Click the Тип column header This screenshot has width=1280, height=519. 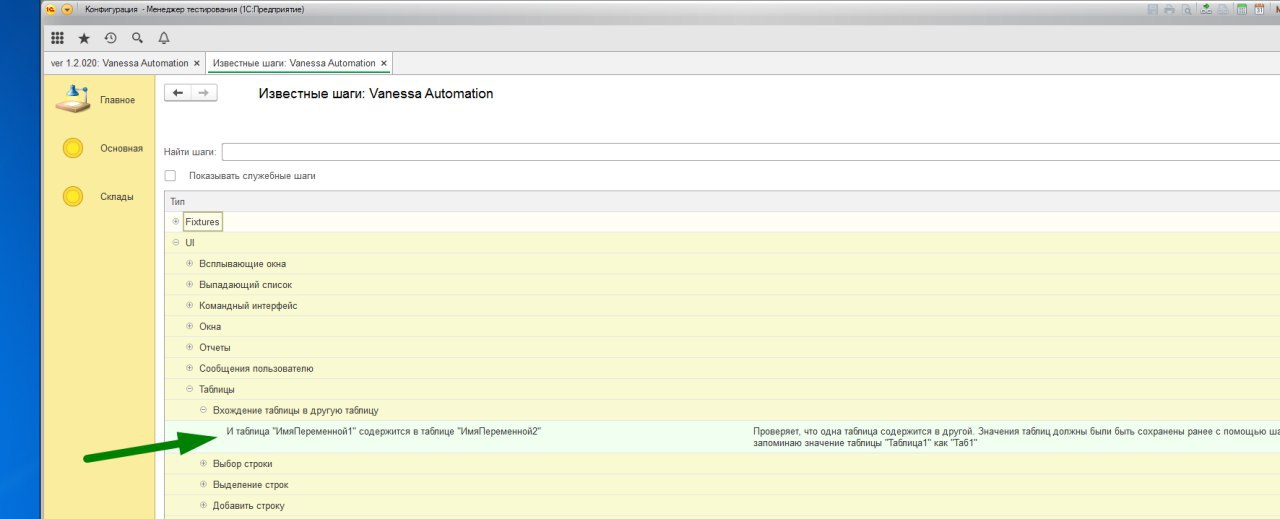tap(722, 201)
